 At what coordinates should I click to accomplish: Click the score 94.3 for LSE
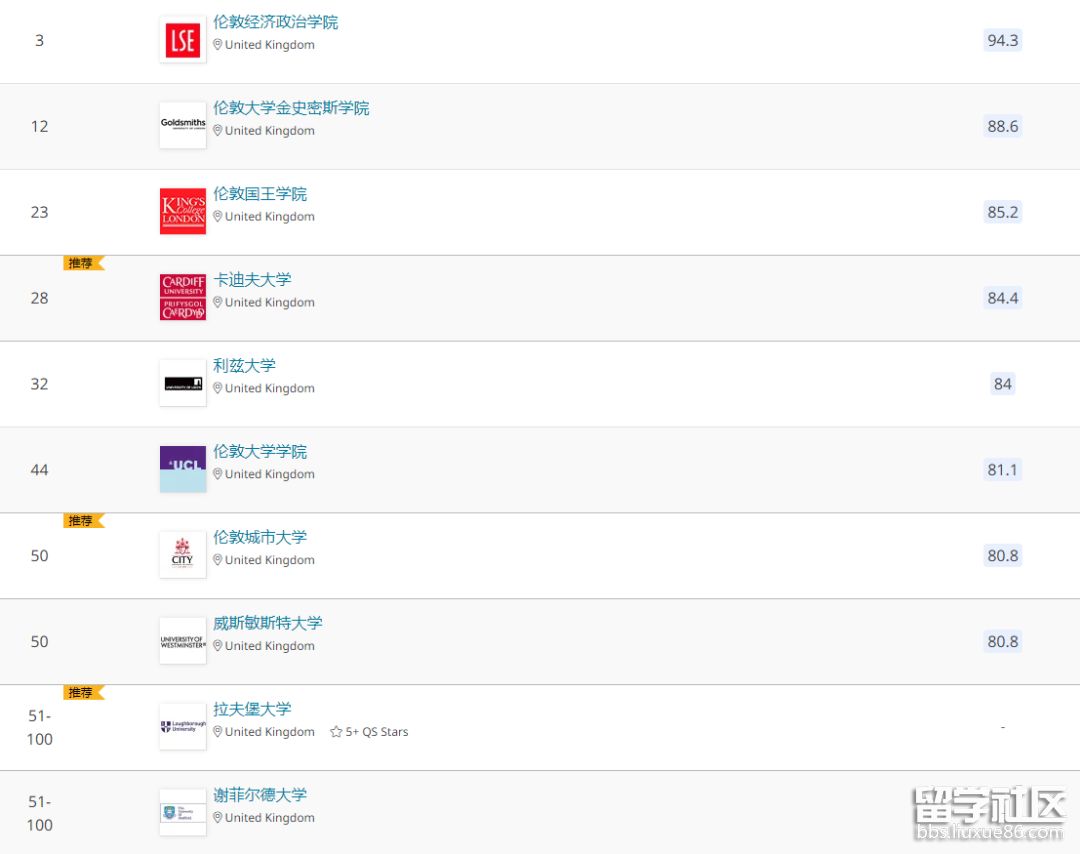pos(1002,41)
